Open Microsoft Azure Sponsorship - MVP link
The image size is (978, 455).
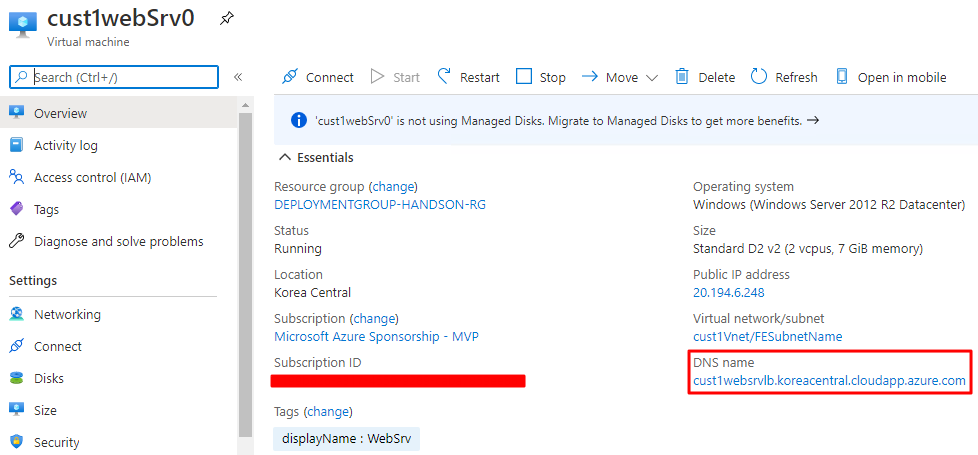(377, 336)
